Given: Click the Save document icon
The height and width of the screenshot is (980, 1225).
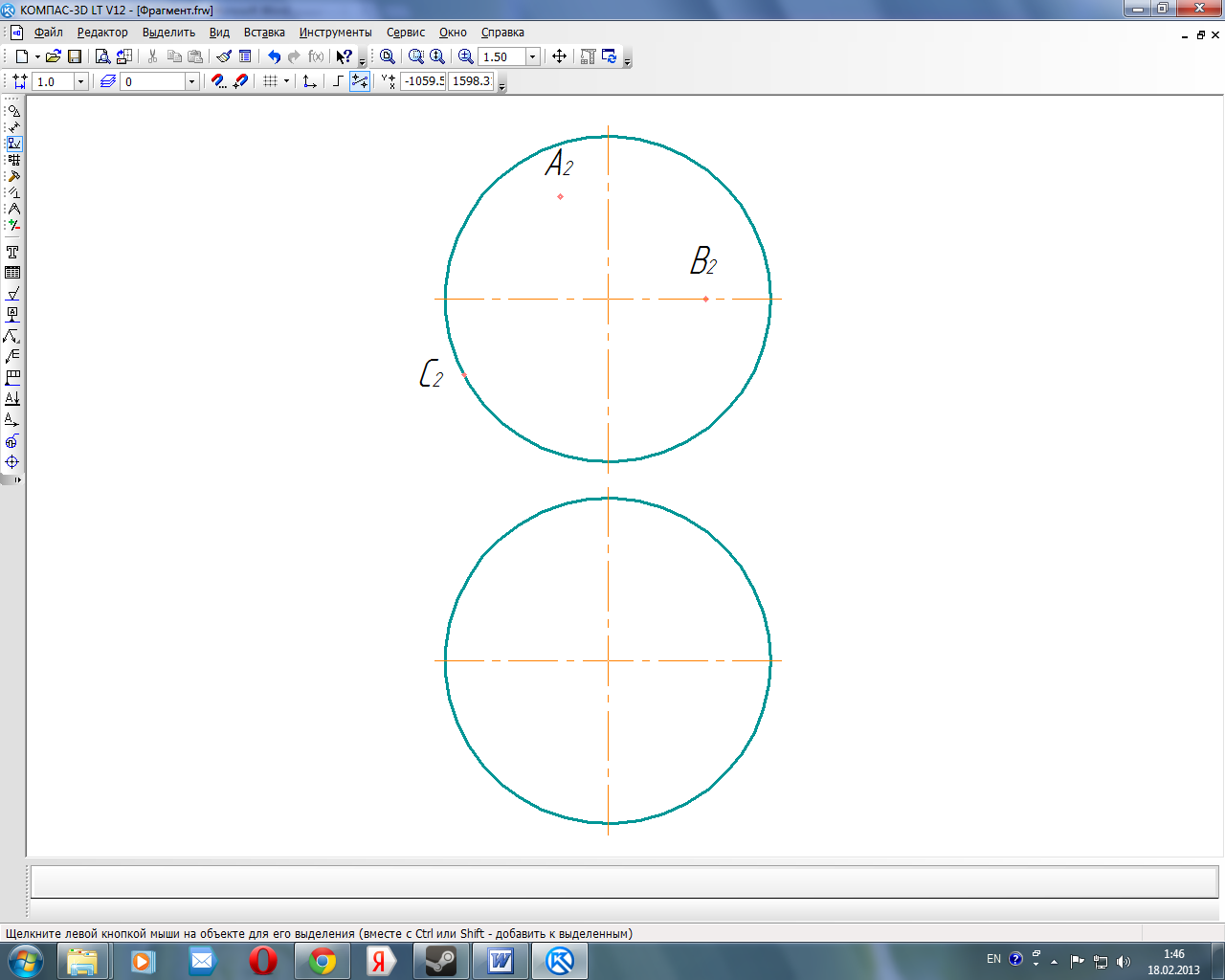Looking at the screenshot, I should pos(75,56).
